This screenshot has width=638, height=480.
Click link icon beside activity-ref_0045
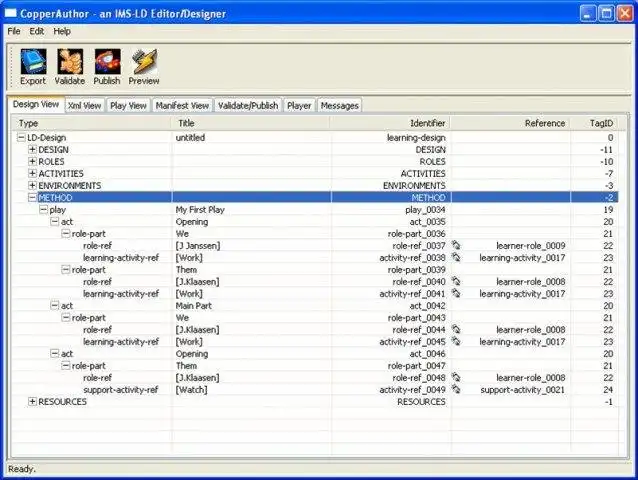pos(456,341)
